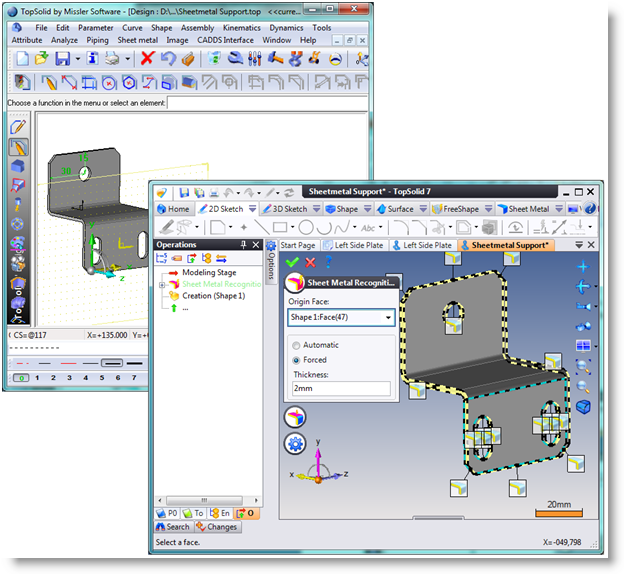Pin the Operations panel
The width and height of the screenshot is (624, 574).
coord(243,244)
